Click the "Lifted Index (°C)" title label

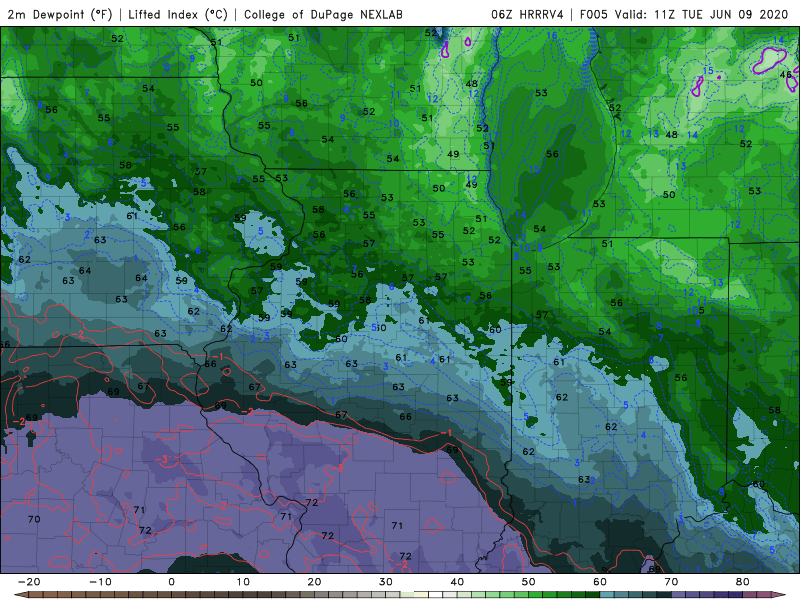pos(178,14)
